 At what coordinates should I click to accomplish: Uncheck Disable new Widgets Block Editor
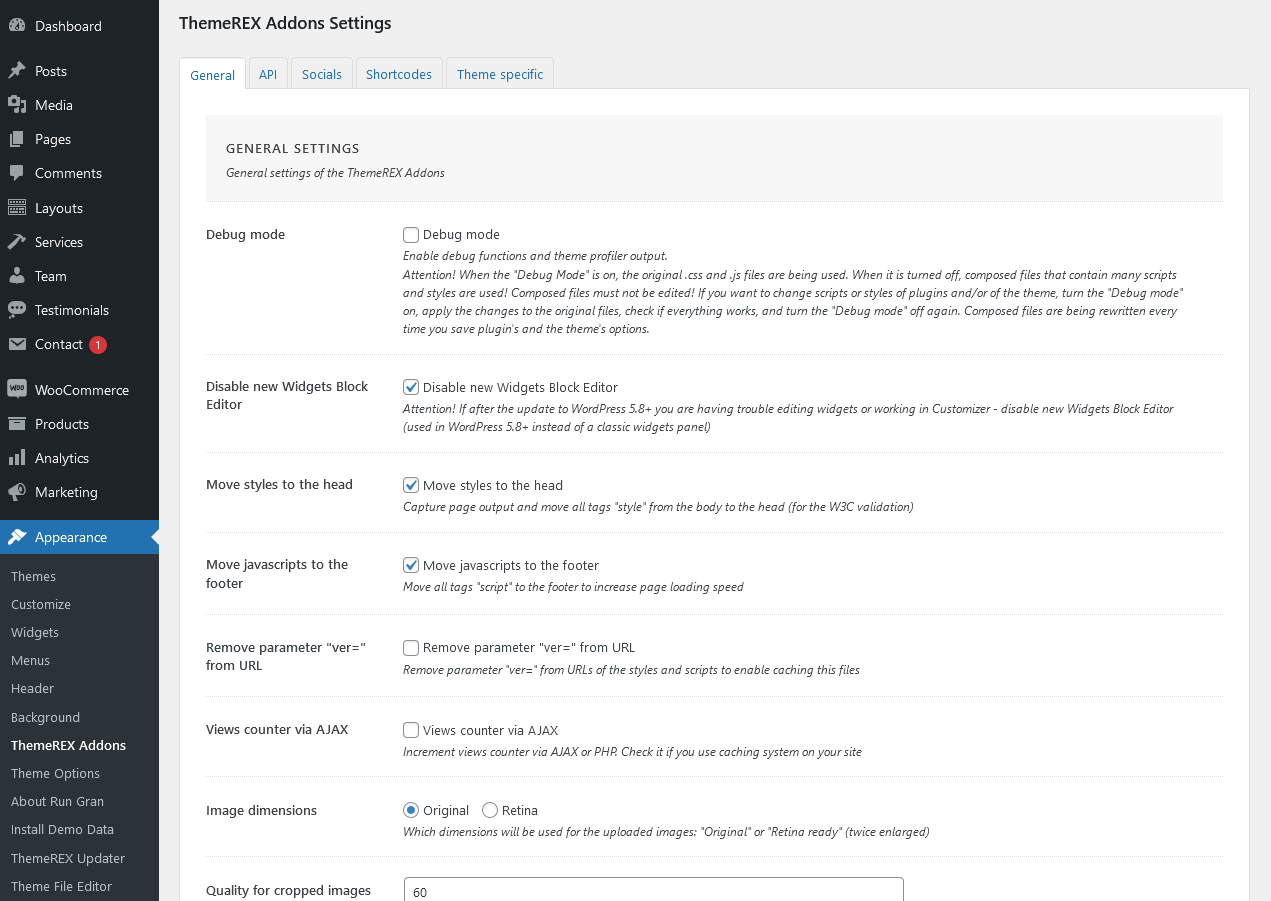pyautogui.click(x=411, y=387)
